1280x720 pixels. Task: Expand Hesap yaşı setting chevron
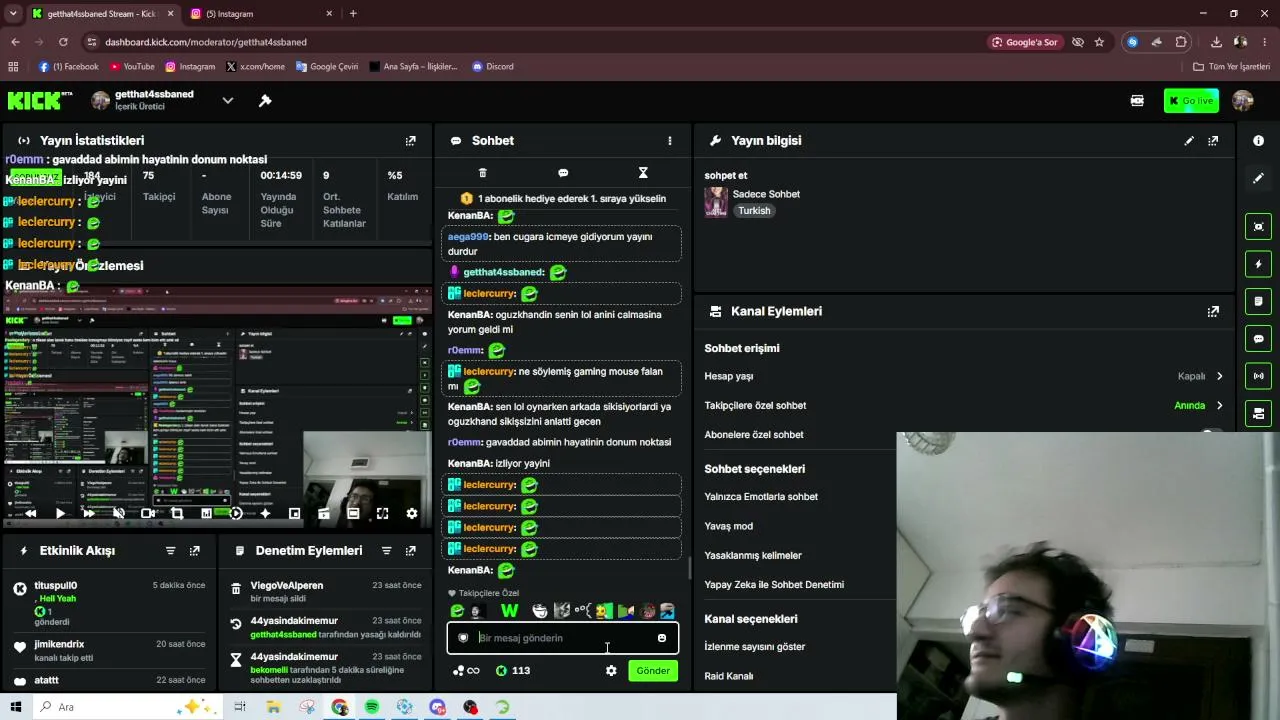point(1219,377)
